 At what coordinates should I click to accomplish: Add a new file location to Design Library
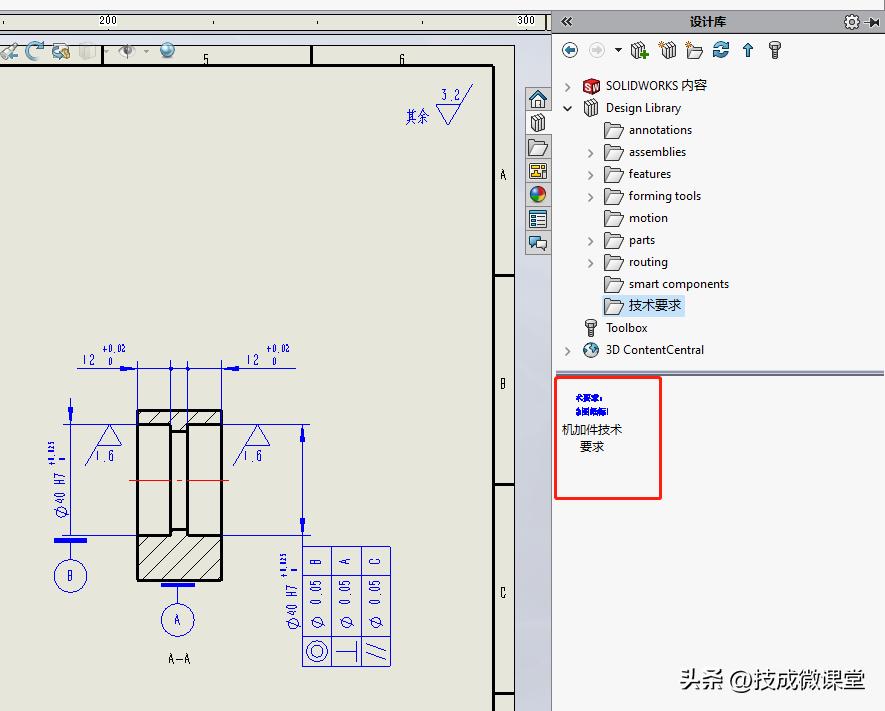click(667, 50)
